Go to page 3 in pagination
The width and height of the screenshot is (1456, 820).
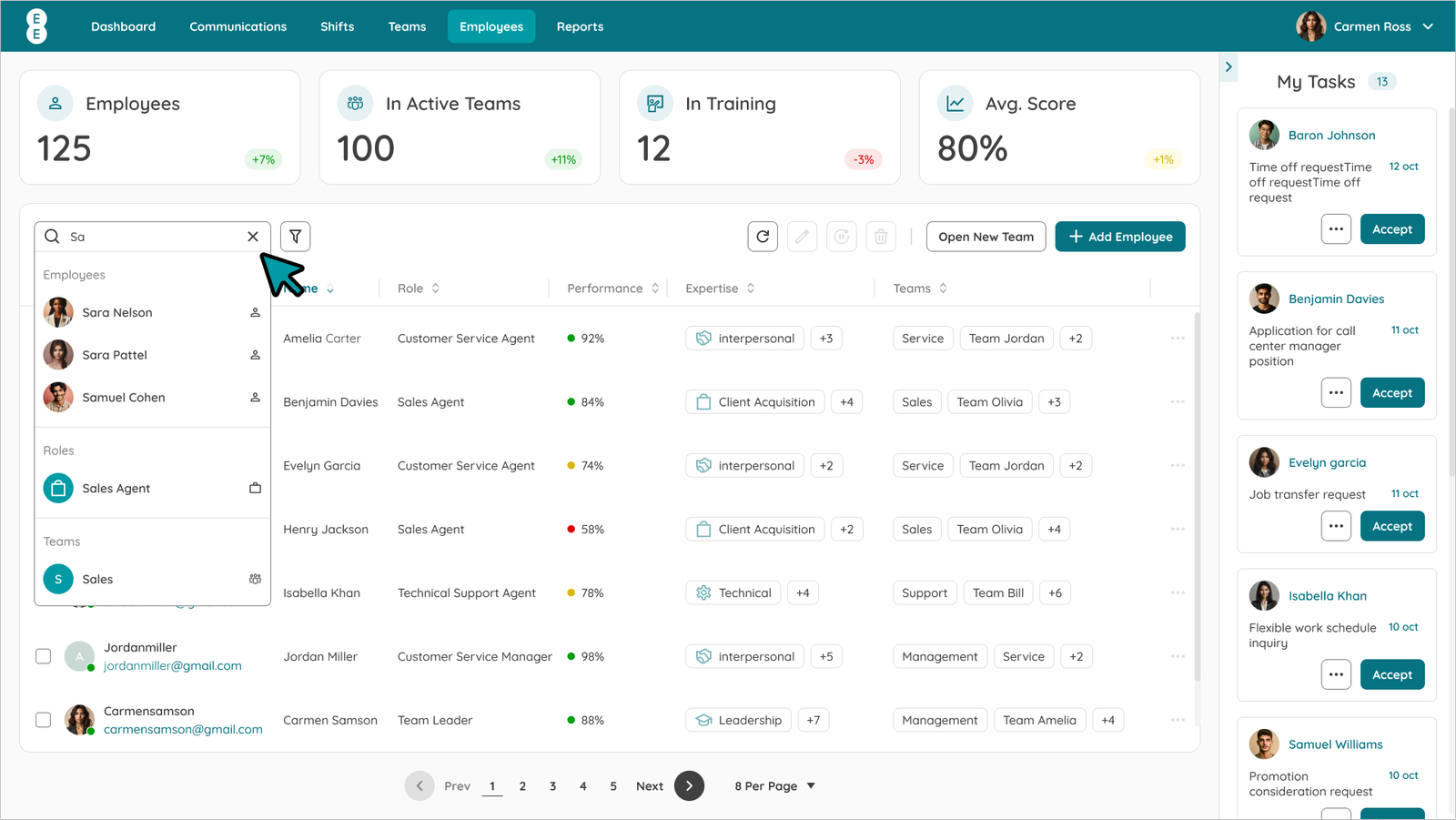point(552,786)
